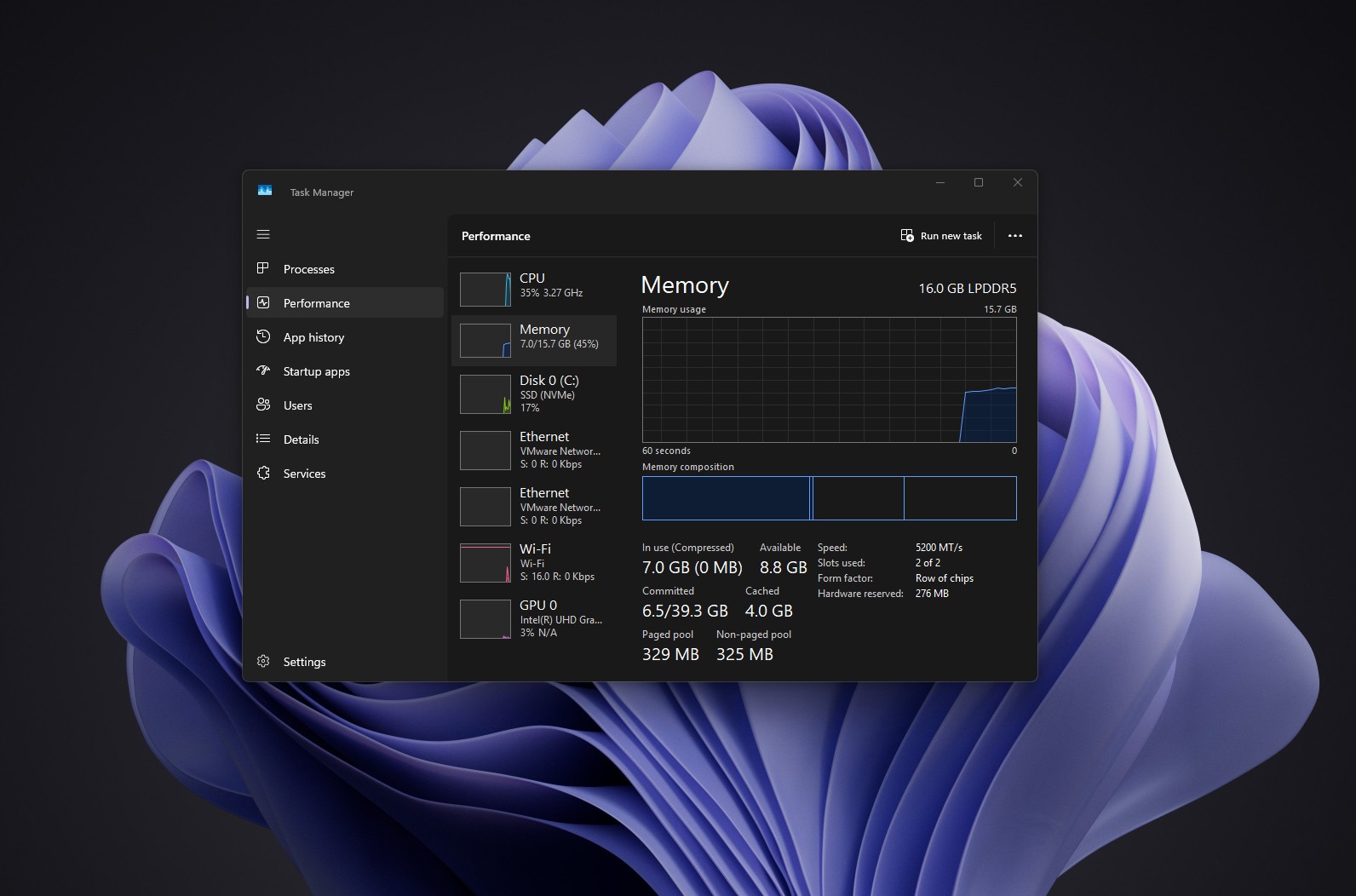Image resolution: width=1356 pixels, height=896 pixels.
Task: Click the Run new task icon
Action: pyautogui.click(x=907, y=235)
